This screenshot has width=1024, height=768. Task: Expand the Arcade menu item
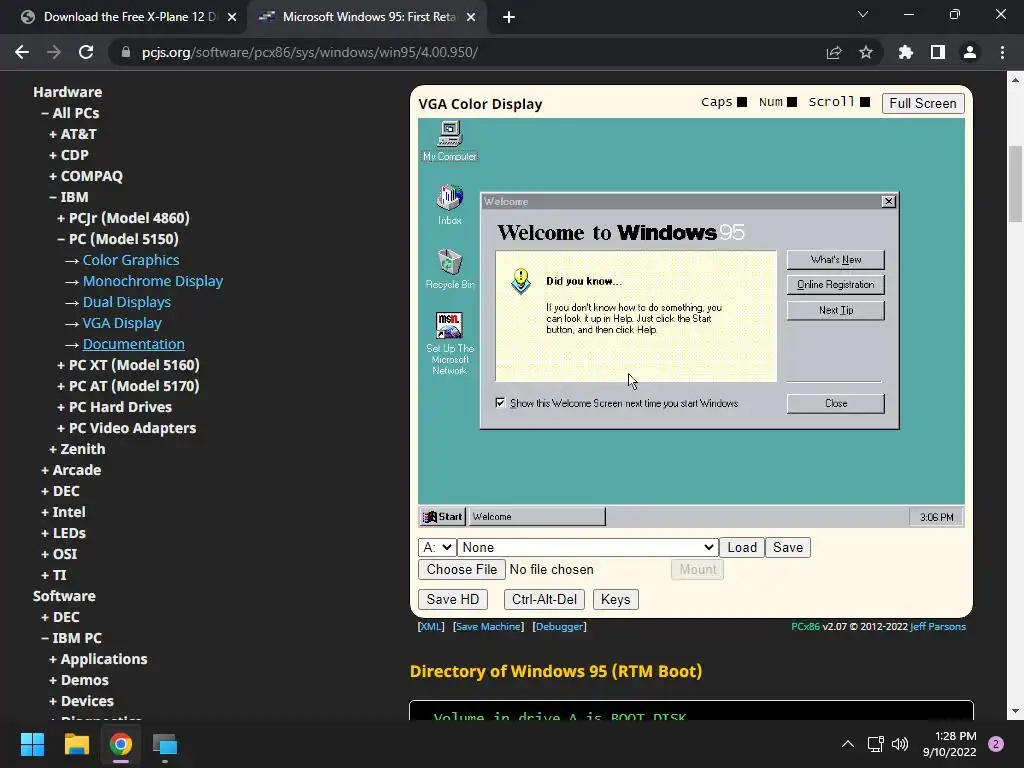pyautogui.click(x=71, y=470)
